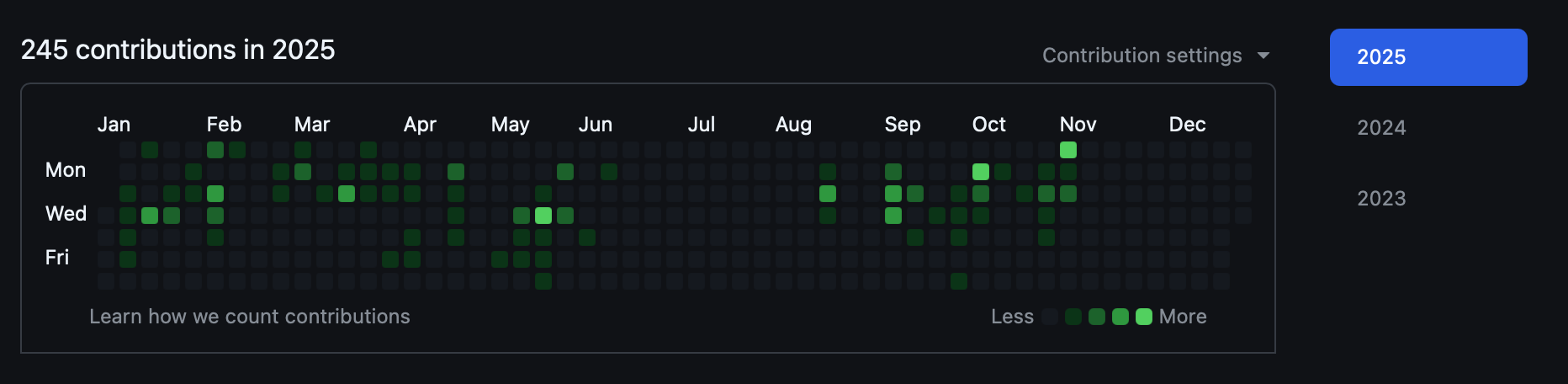Viewport: 1568px width, 384px height.
Task: Click the green Saturday cell just before Oct
Action: pyautogui.click(x=959, y=281)
